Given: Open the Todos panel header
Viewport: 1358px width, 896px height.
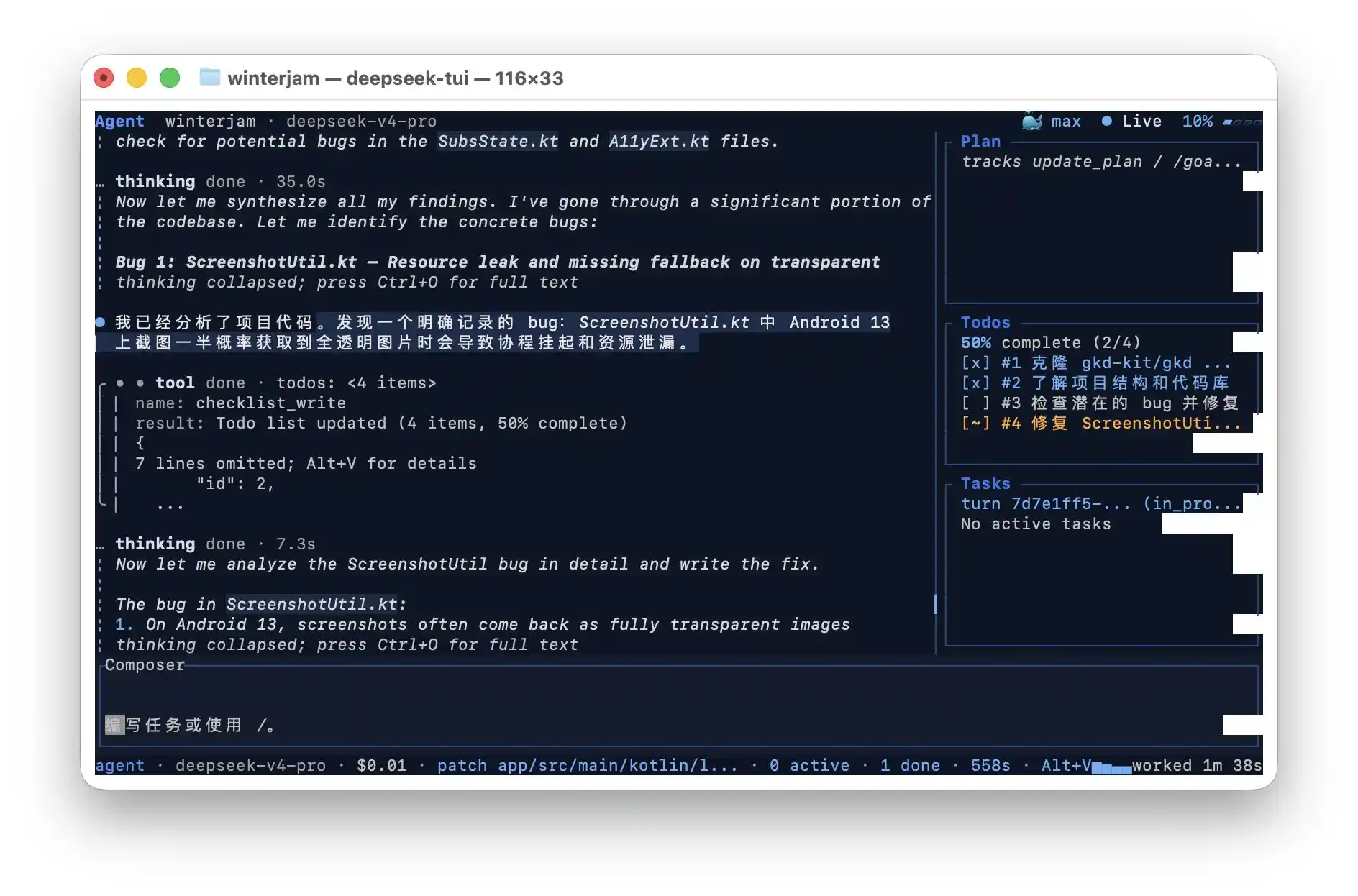Looking at the screenshot, I should (985, 322).
